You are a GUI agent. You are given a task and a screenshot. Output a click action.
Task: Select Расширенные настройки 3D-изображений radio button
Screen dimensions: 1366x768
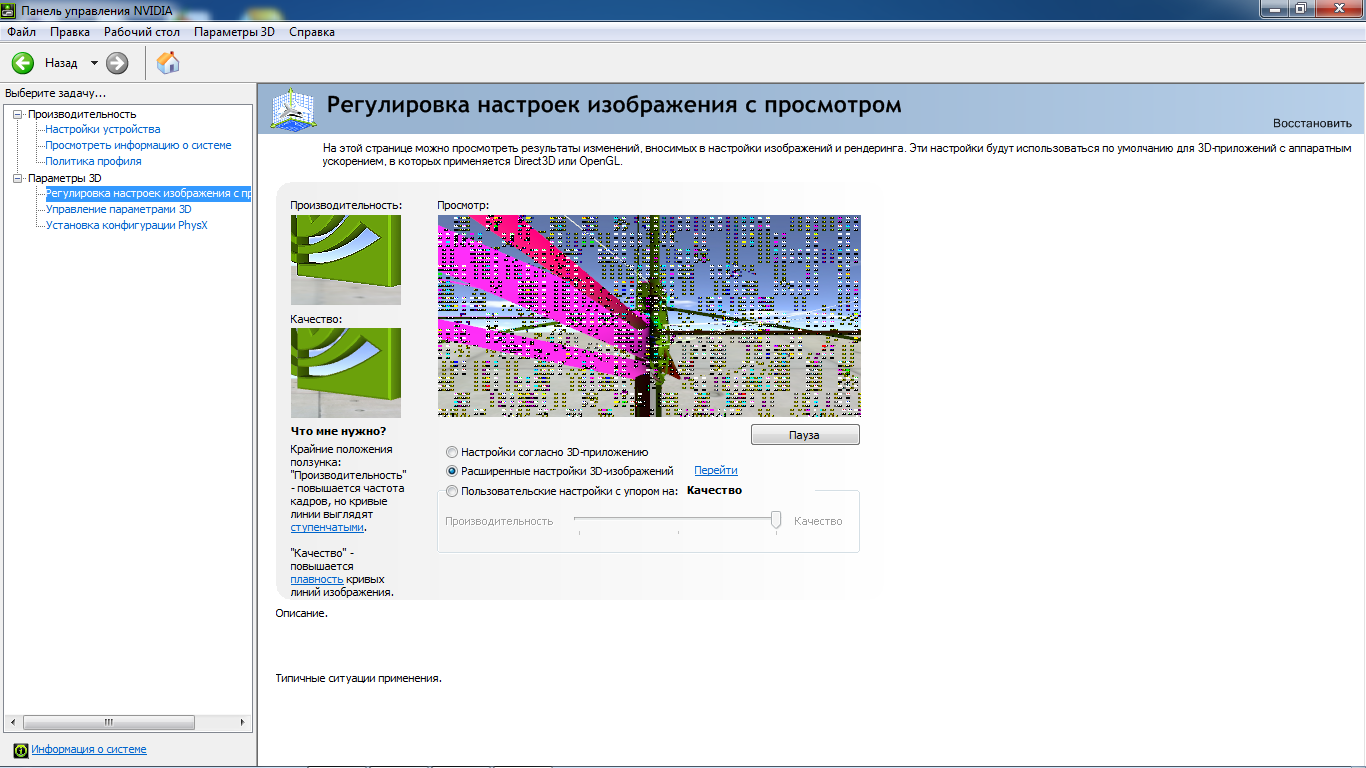453,471
